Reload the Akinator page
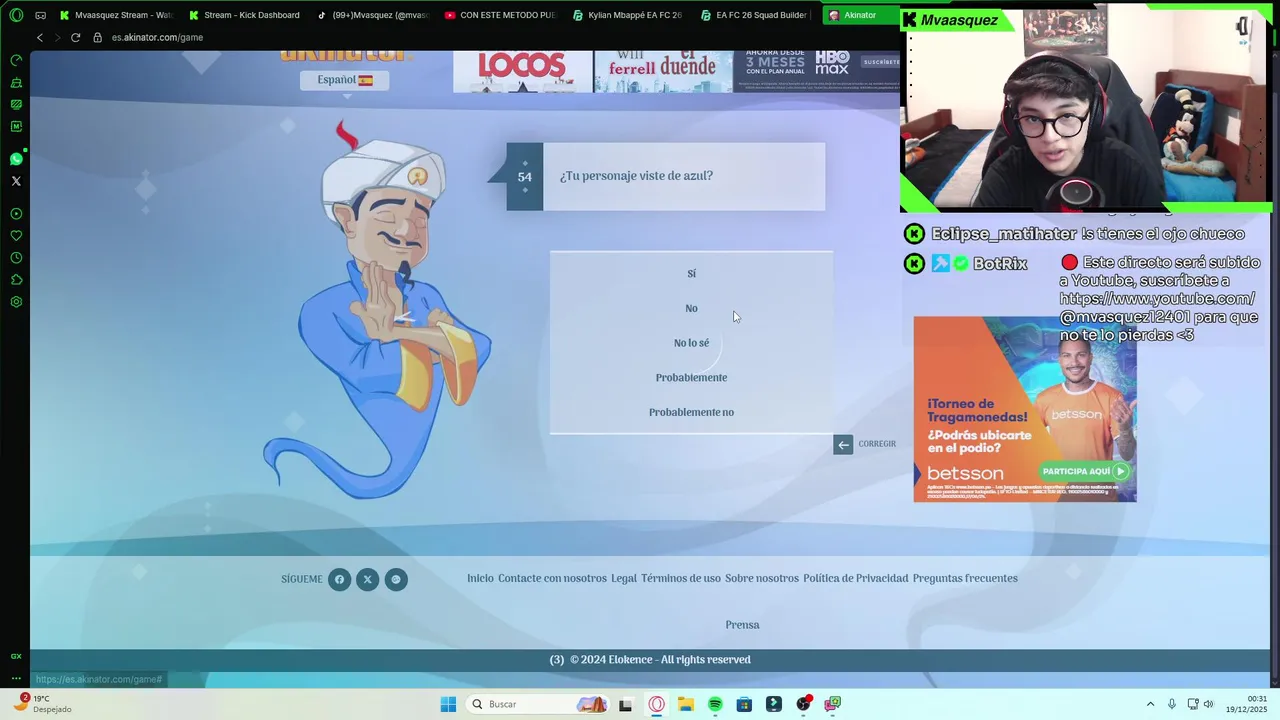 [75, 37]
